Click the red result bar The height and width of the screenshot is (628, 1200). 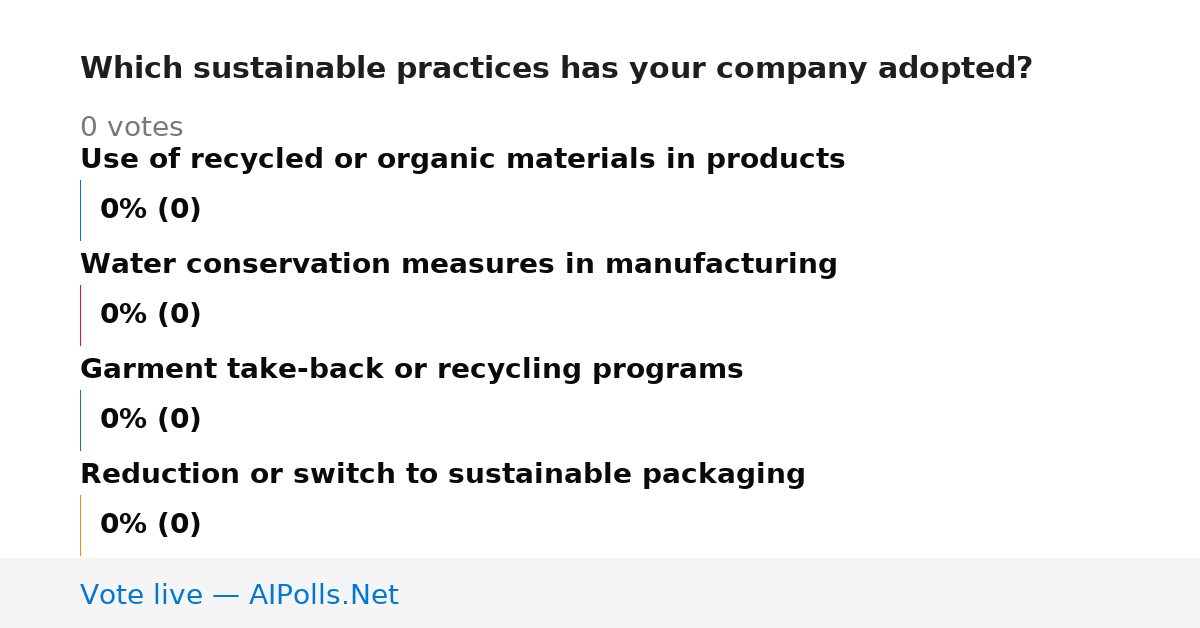click(x=80, y=315)
